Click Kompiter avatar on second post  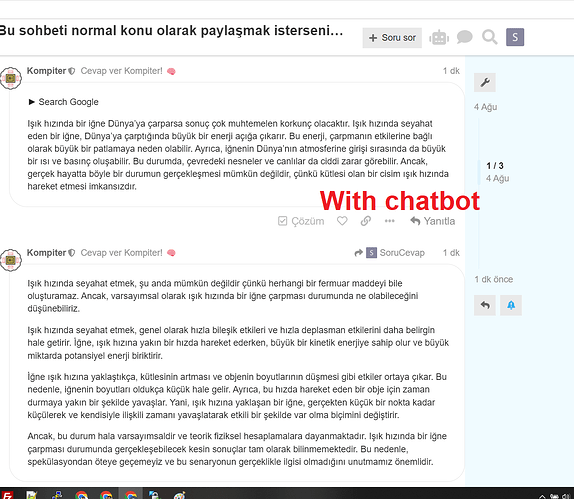click(11, 261)
